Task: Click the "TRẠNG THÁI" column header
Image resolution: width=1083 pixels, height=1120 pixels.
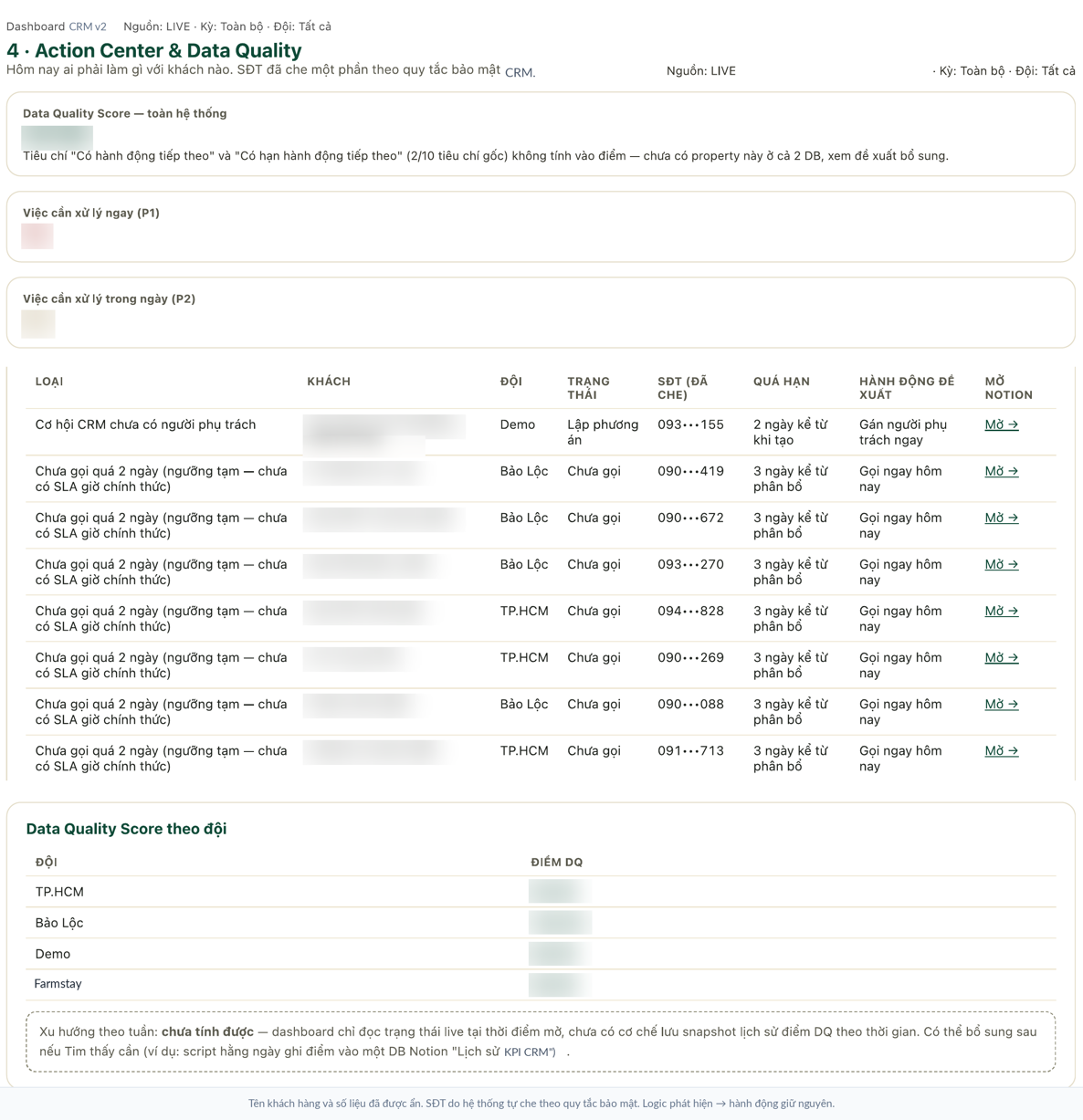Action: [588, 388]
